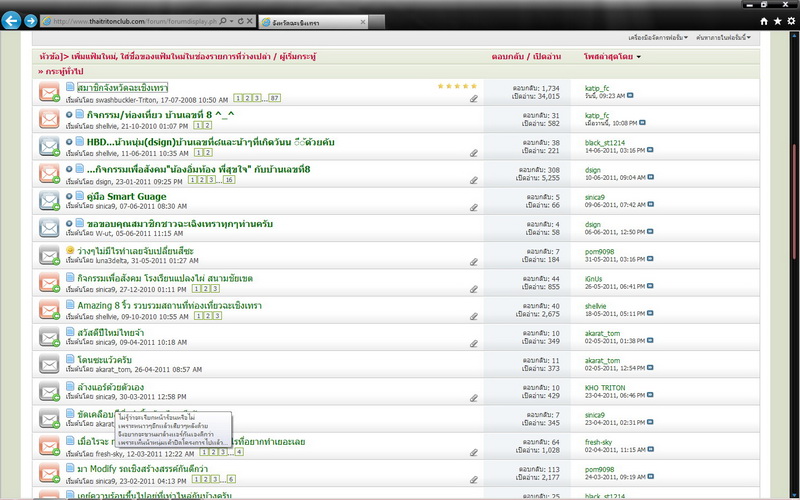Screen dimensions: 800x500
Task: Open the new blank tab
Action: pos(377,22)
